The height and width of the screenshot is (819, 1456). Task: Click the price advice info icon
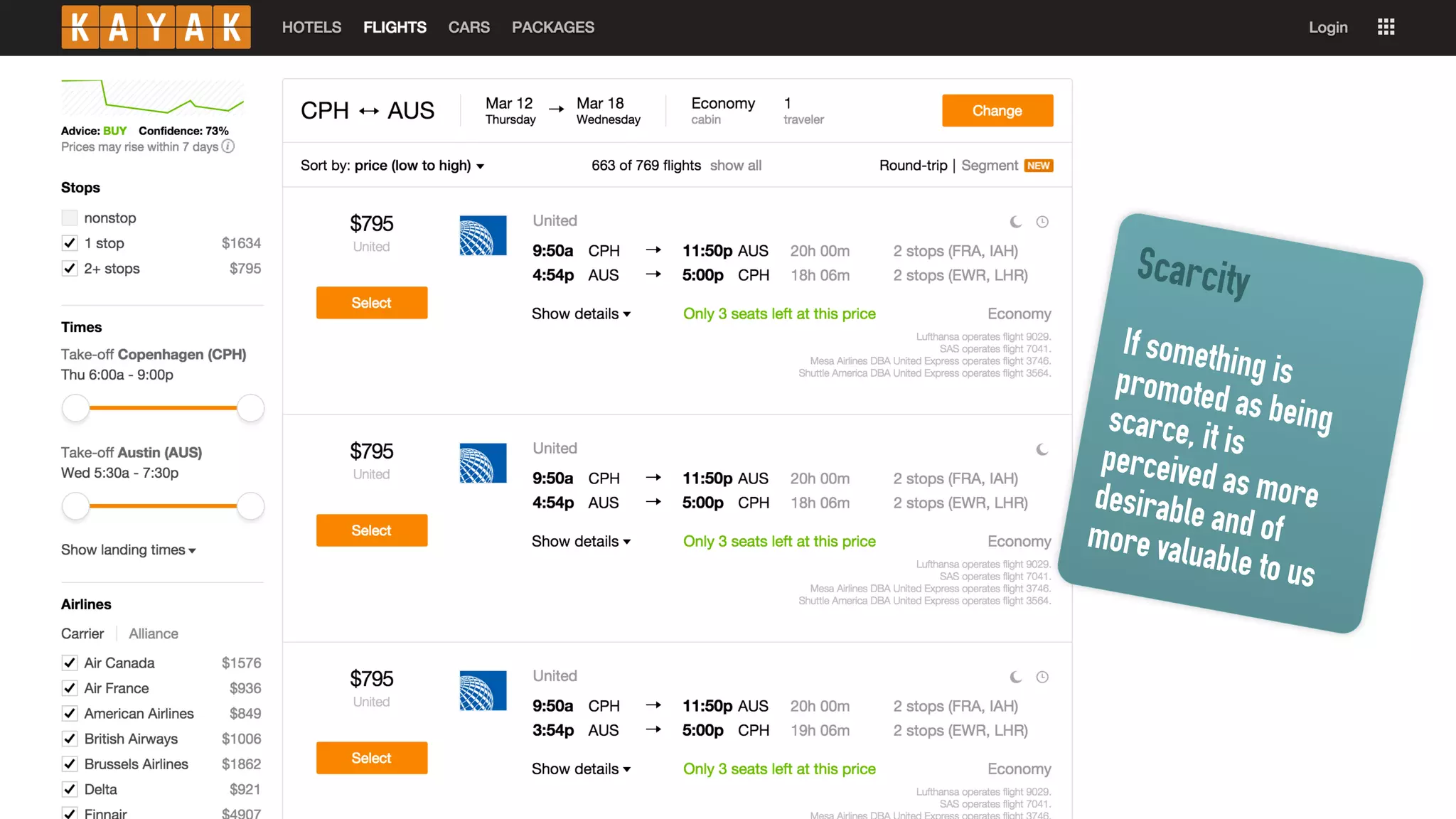(x=227, y=146)
